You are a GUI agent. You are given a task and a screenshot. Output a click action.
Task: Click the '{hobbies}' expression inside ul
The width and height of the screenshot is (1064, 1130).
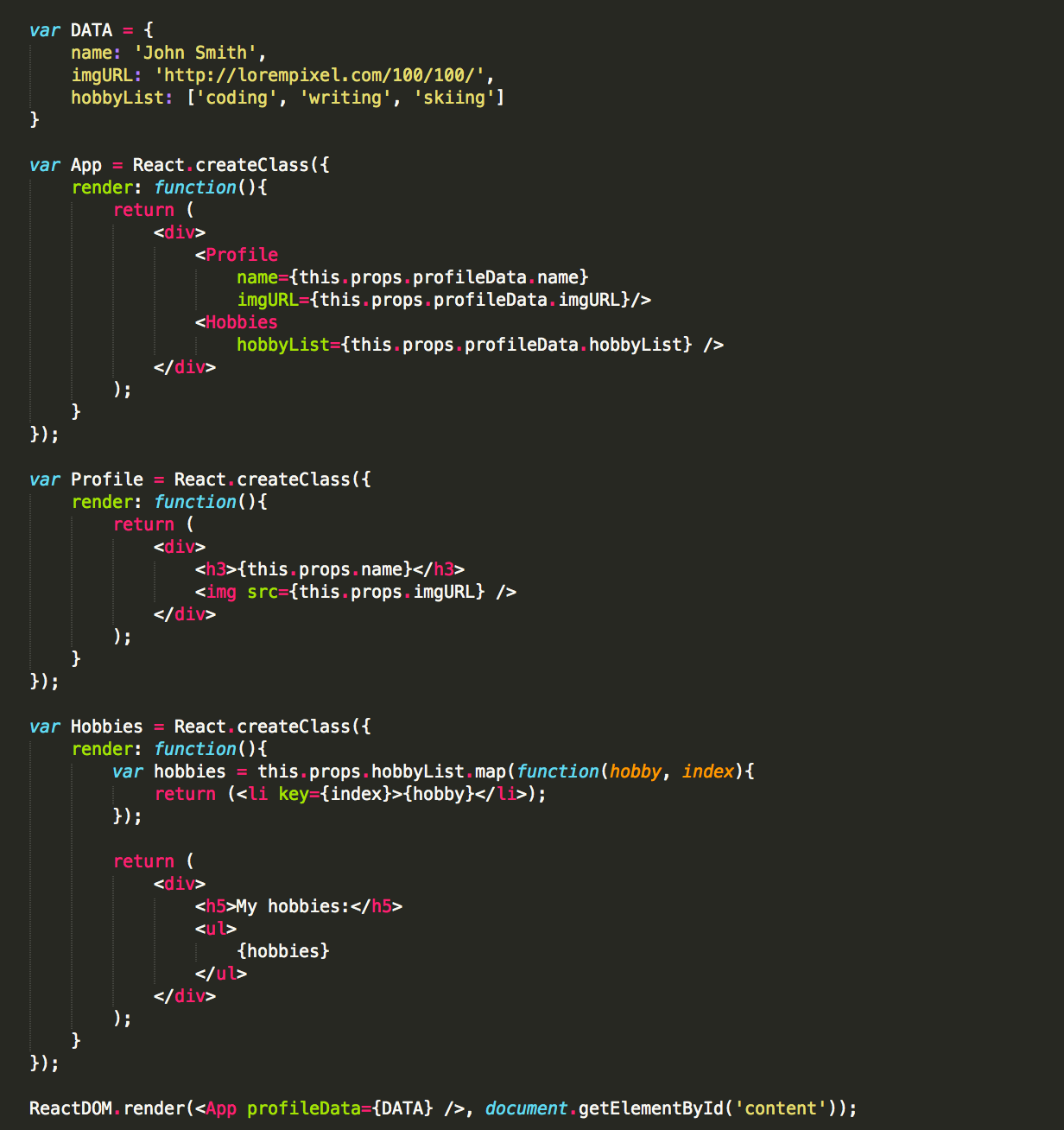(x=283, y=951)
